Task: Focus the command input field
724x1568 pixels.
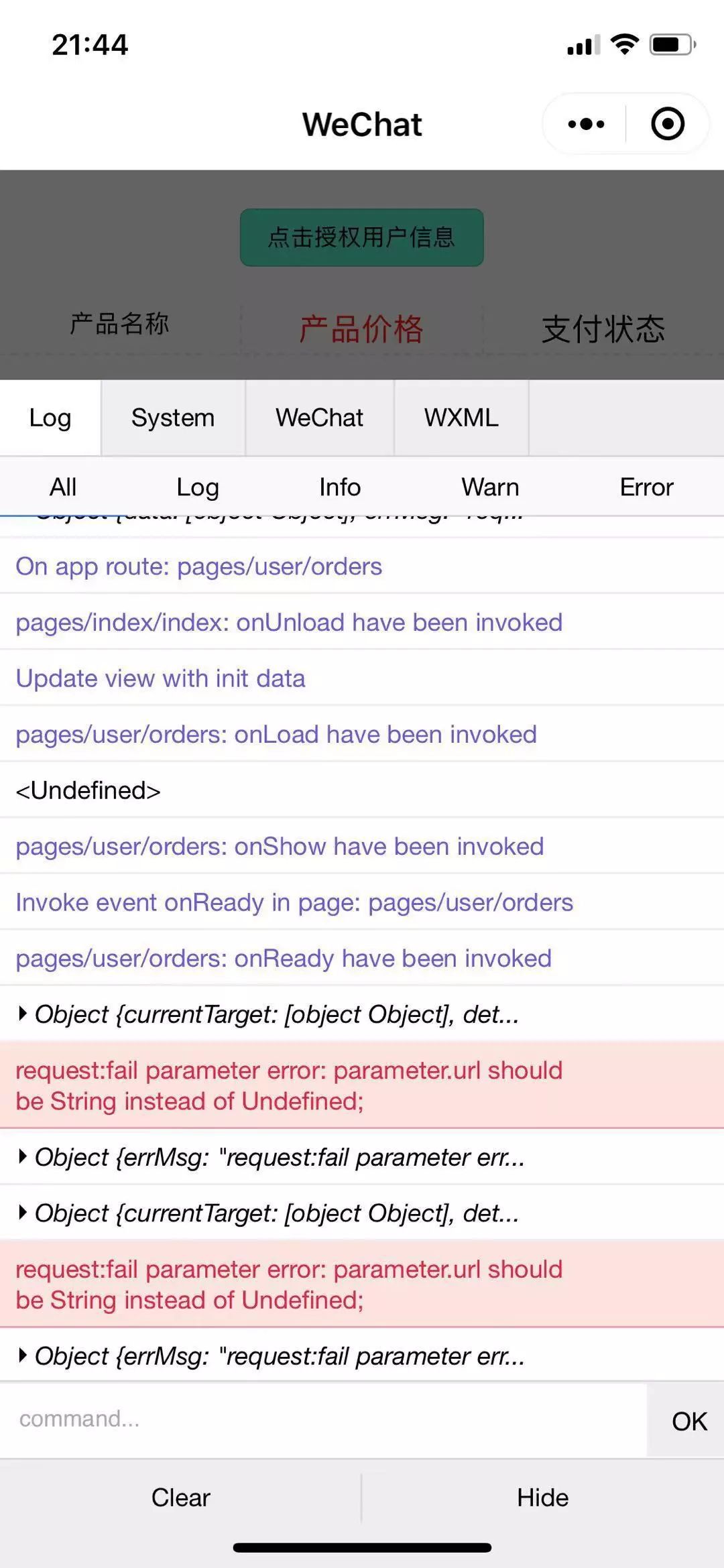Action: point(323,1419)
